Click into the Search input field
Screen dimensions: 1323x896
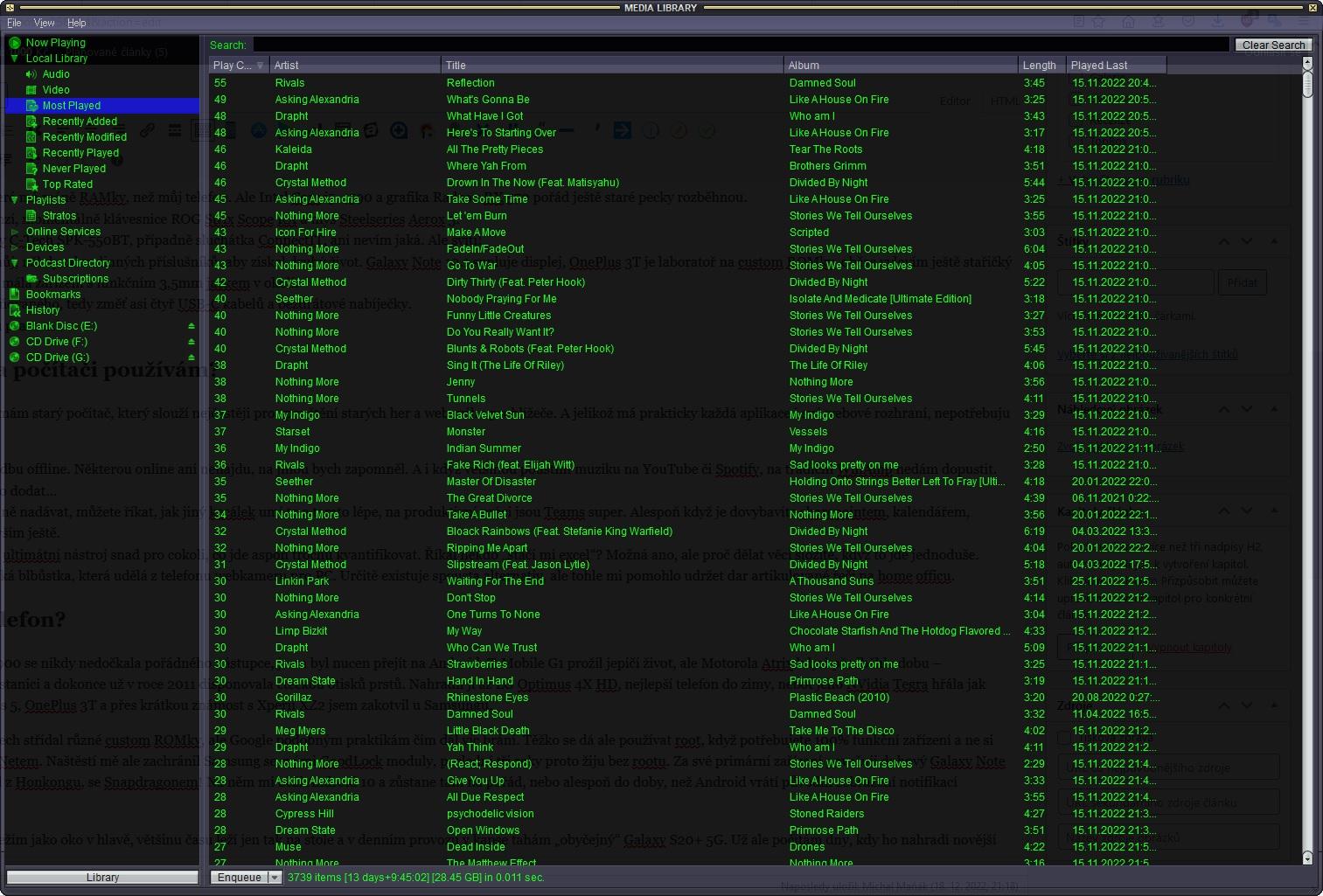(741, 45)
